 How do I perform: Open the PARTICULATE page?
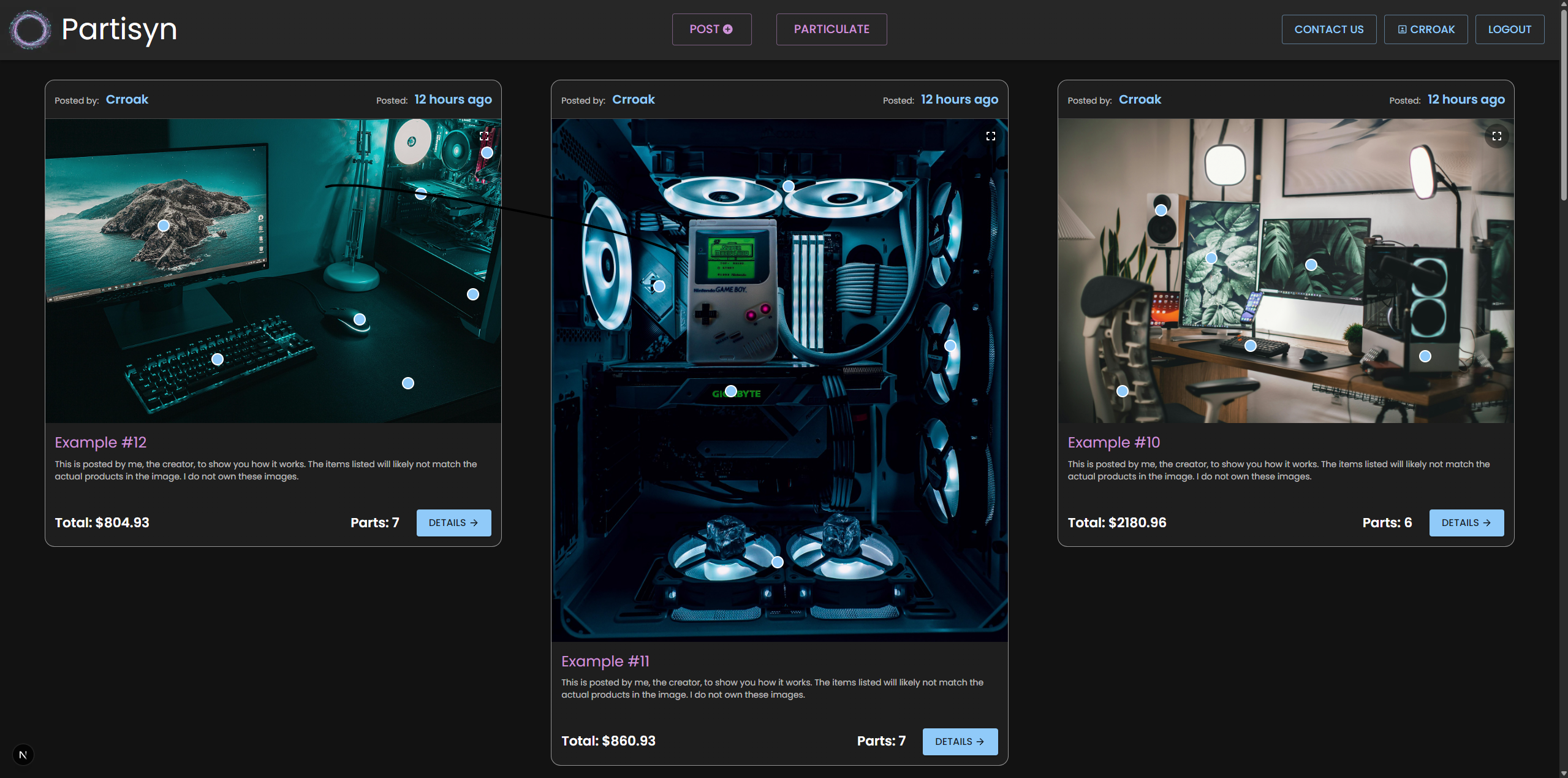831,29
